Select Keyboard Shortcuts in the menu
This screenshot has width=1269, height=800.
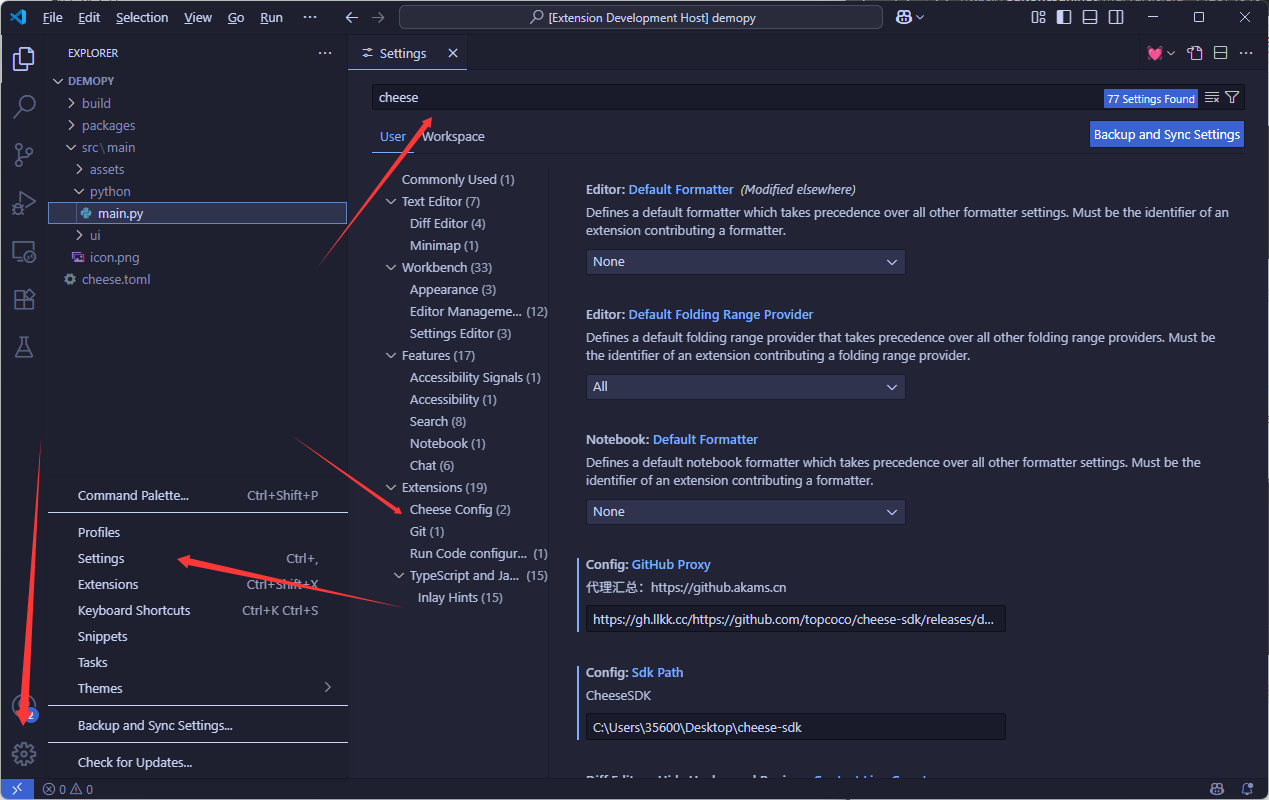click(x=198, y=610)
